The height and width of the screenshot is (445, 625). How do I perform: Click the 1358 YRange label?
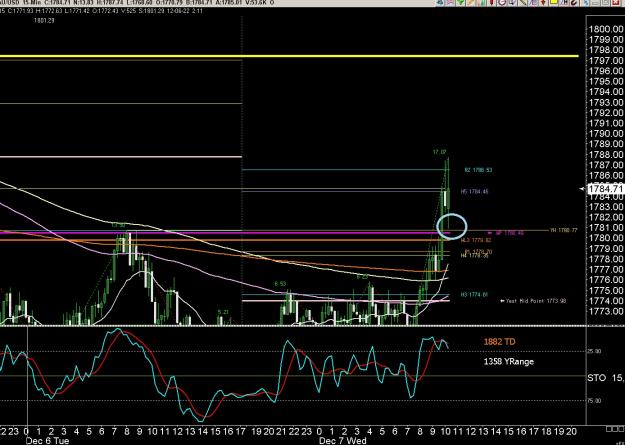[509, 362]
